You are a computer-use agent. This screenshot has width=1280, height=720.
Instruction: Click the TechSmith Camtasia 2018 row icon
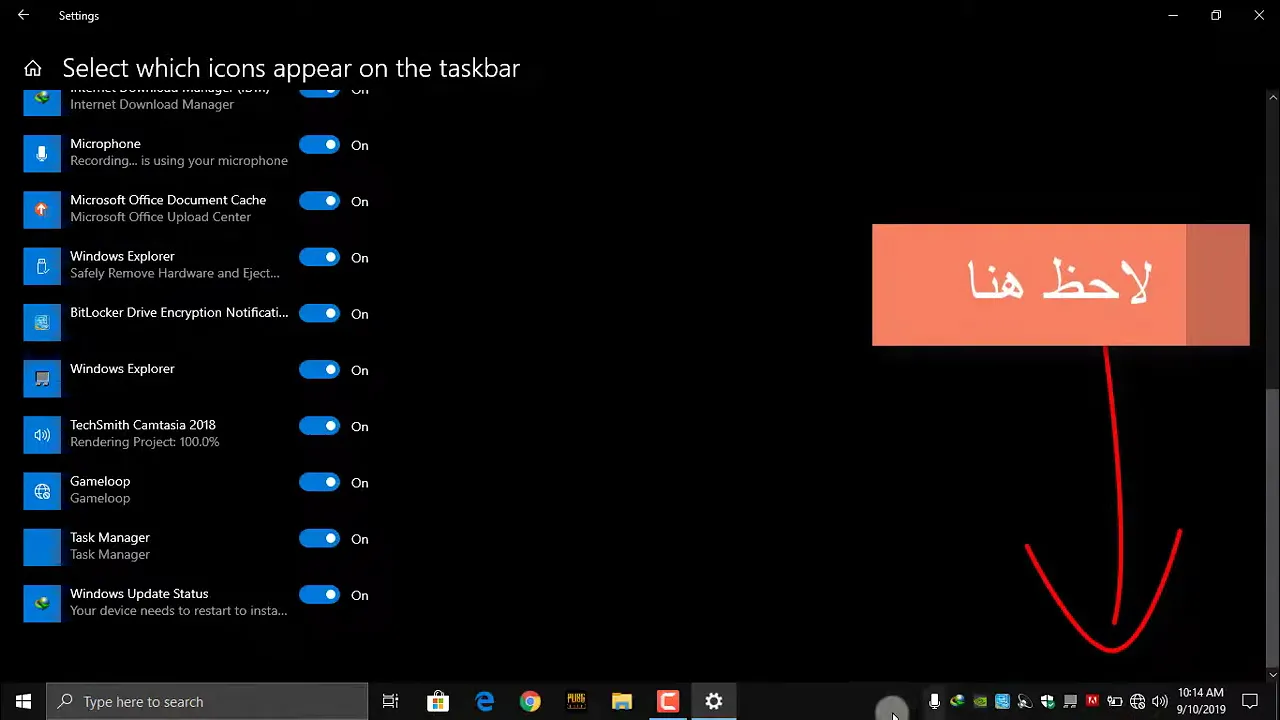click(x=42, y=434)
